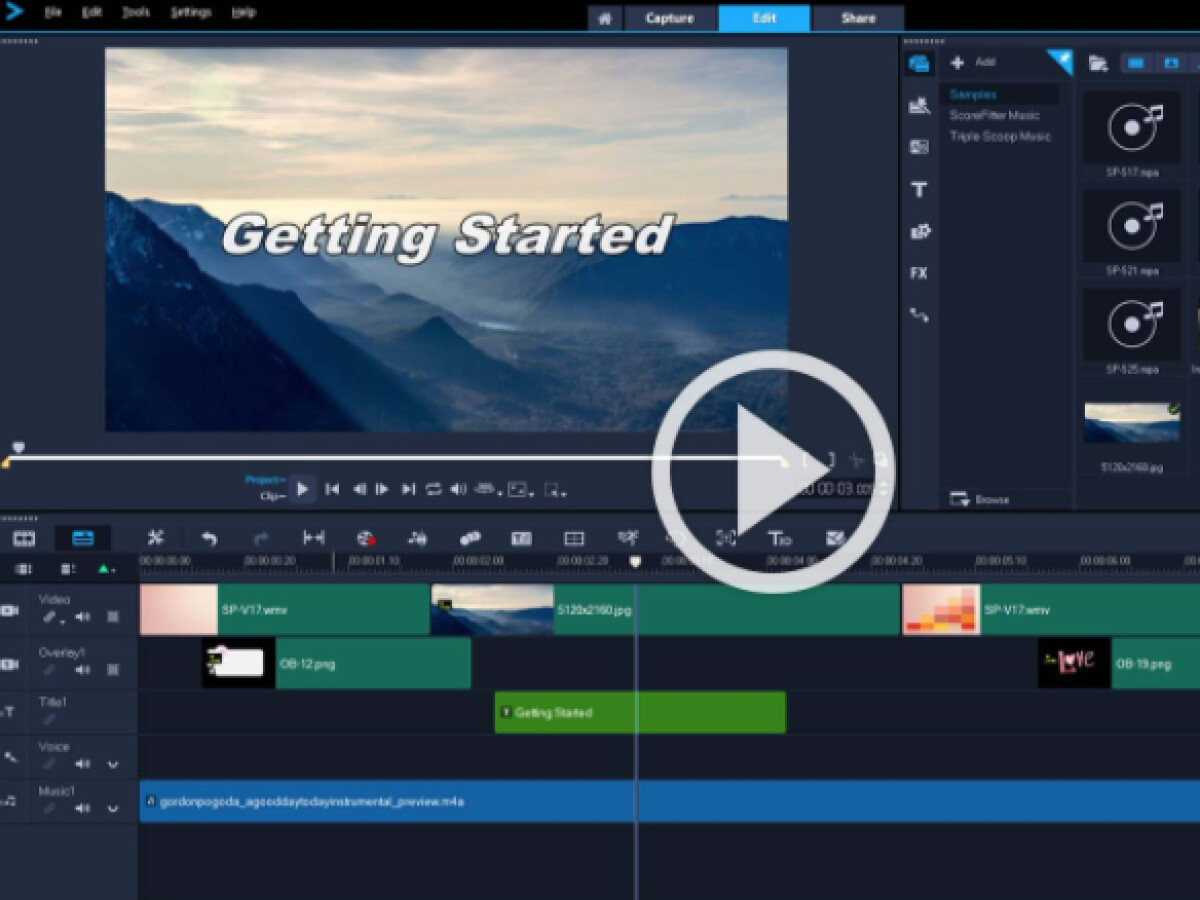This screenshot has height=900, width=1200.
Task: Select the scissors trim tool
Action: click(157, 539)
